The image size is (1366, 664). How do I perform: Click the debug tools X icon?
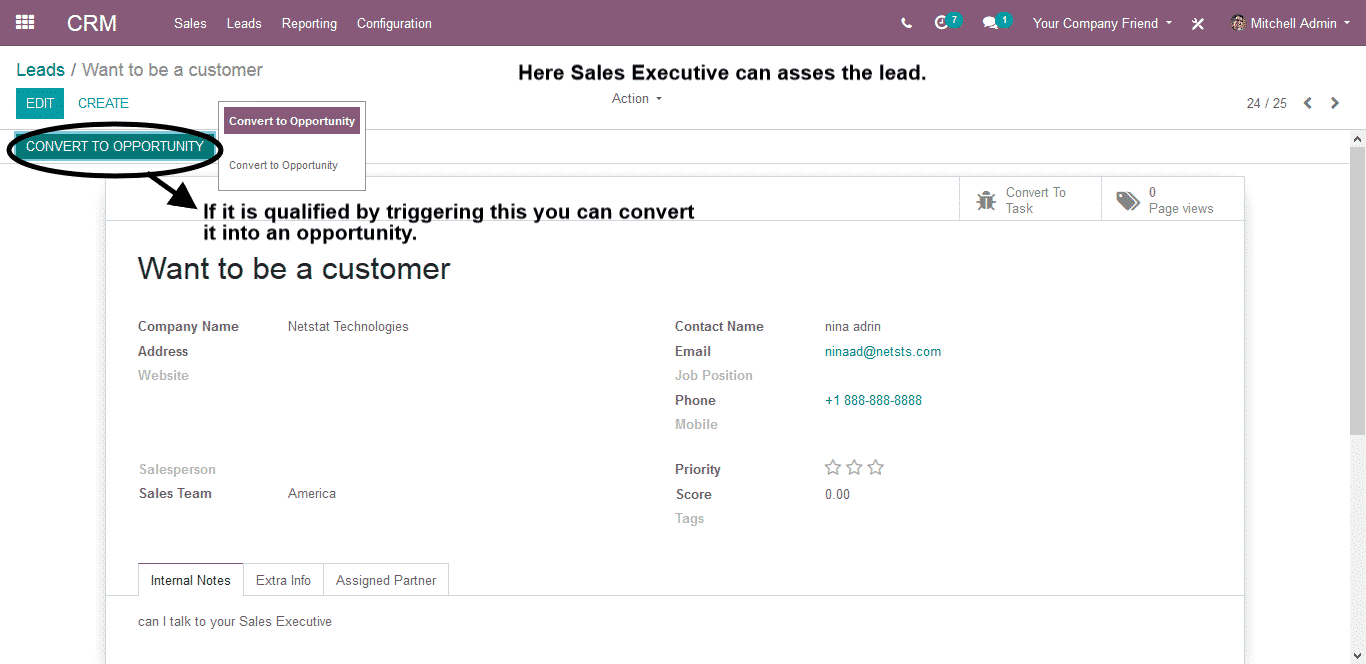[1197, 24]
